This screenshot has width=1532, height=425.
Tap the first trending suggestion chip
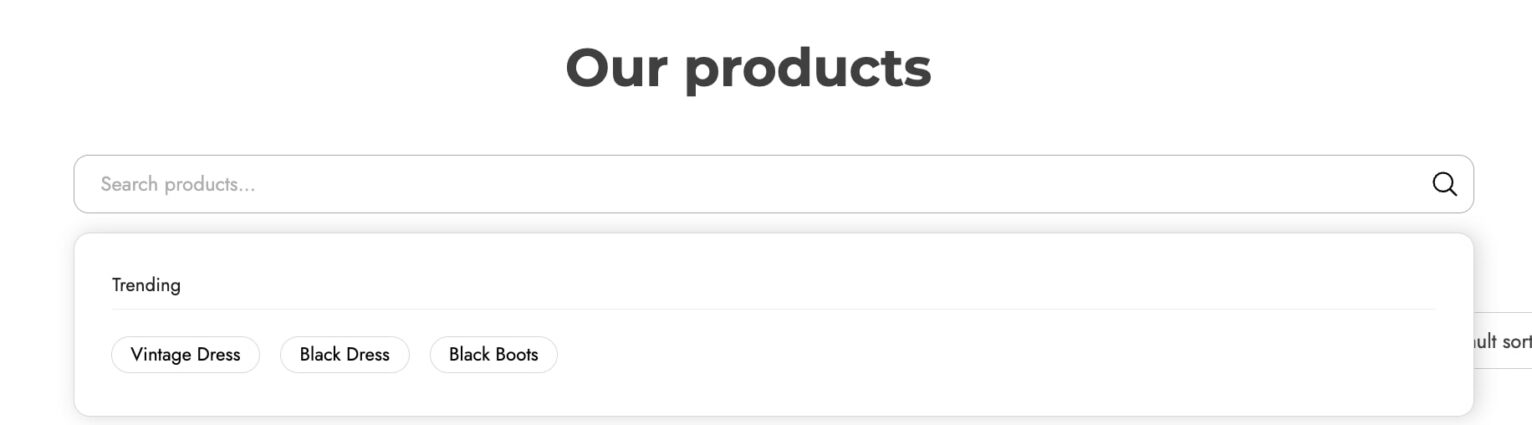(x=185, y=354)
